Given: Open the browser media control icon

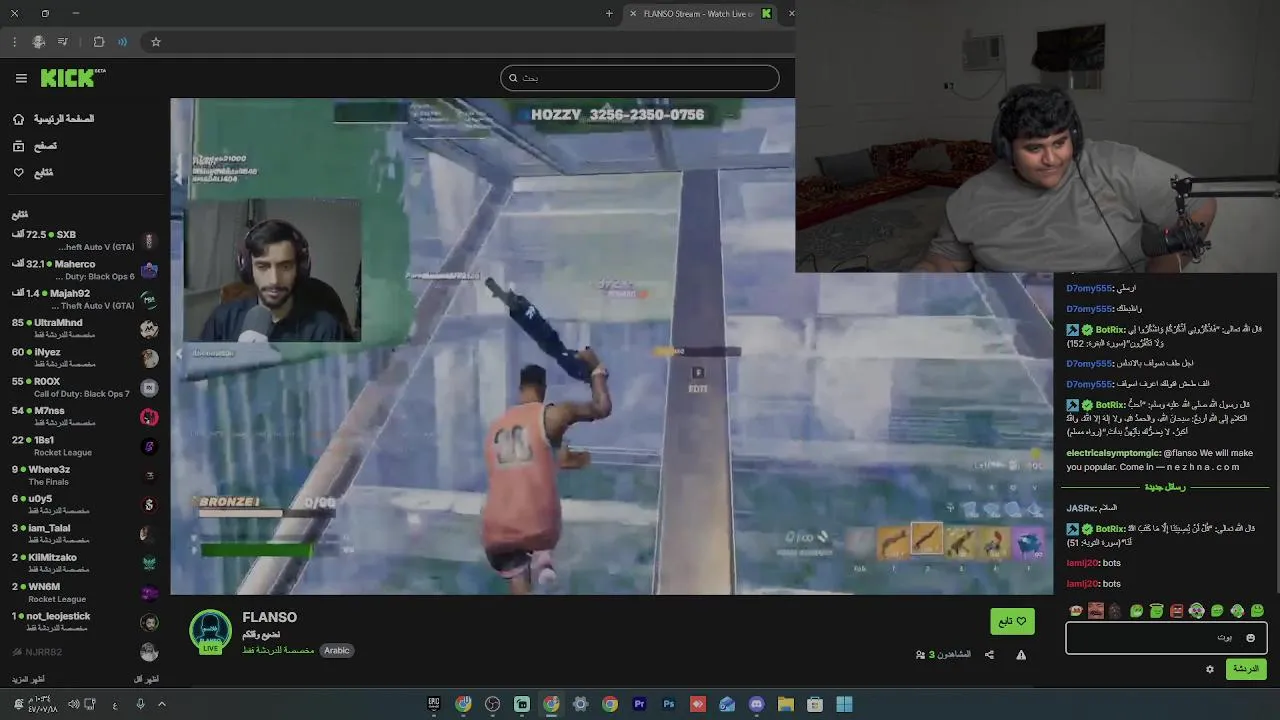Looking at the screenshot, I should tap(63, 42).
